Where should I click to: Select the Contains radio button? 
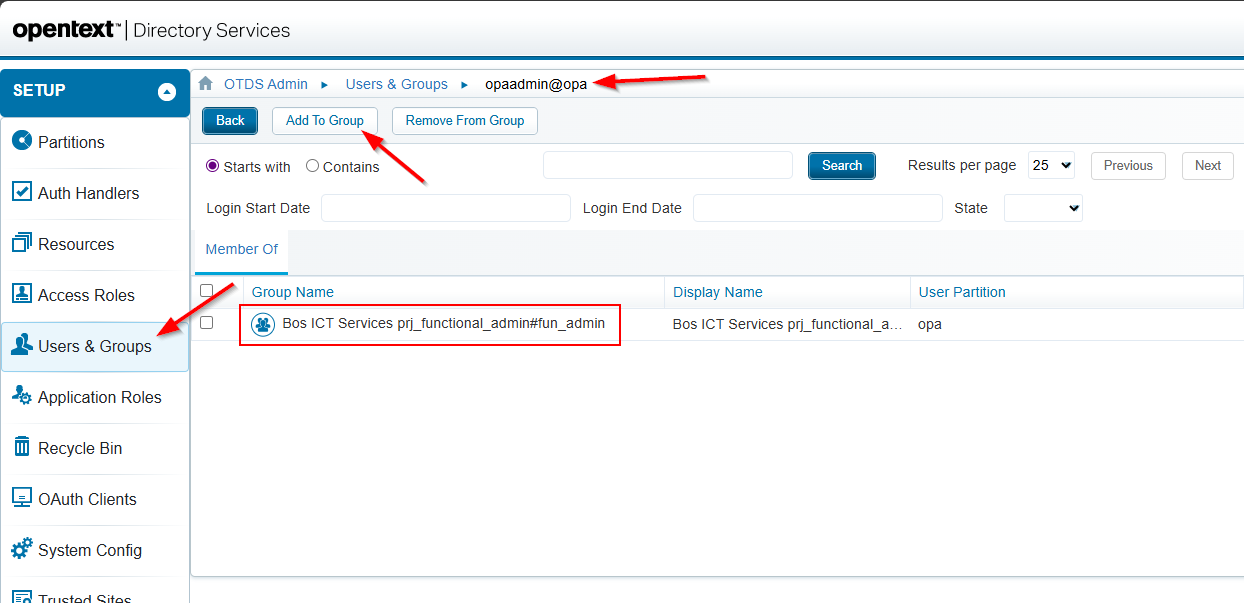(x=313, y=166)
